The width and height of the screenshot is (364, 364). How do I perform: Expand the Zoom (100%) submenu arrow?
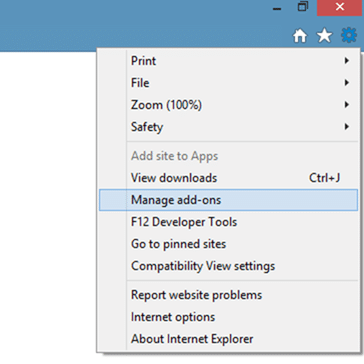347,105
